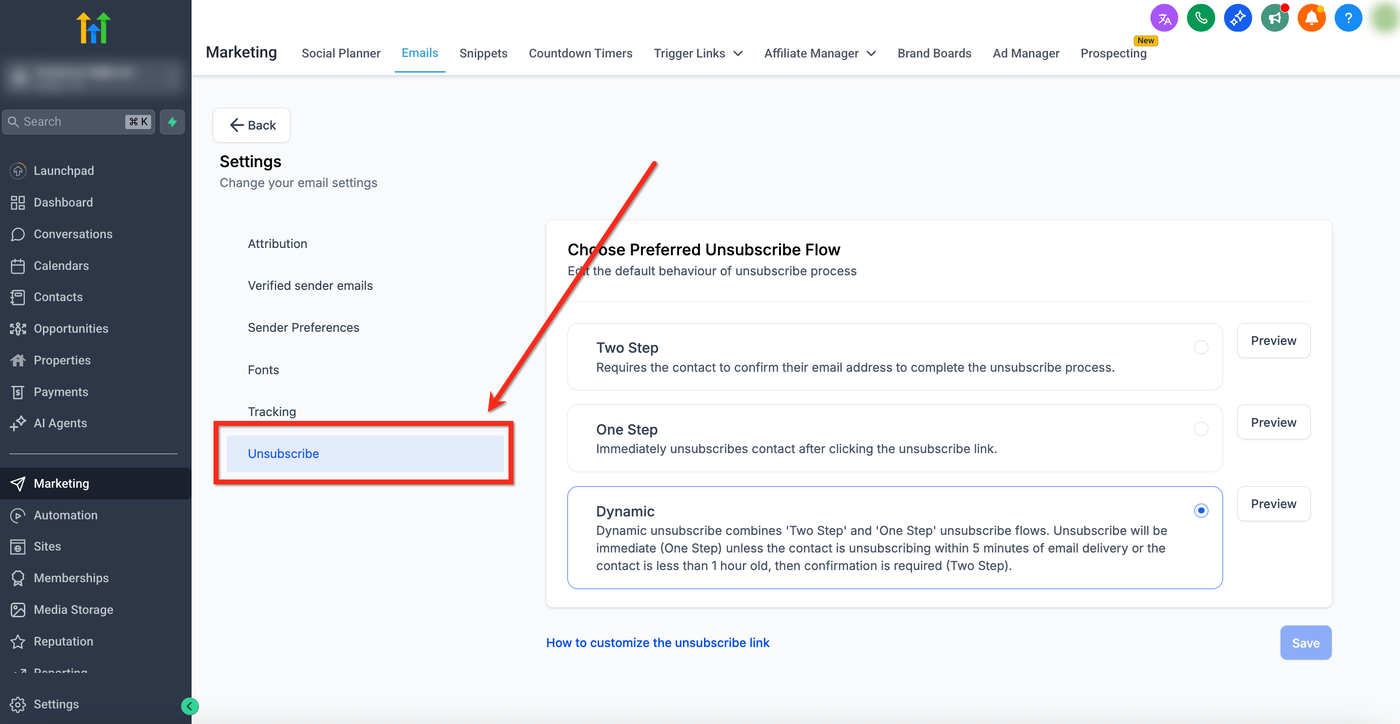The height and width of the screenshot is (724, 1400).
Task: Click the Dashboard grid icon in sidebar
Action: (18, 202)
